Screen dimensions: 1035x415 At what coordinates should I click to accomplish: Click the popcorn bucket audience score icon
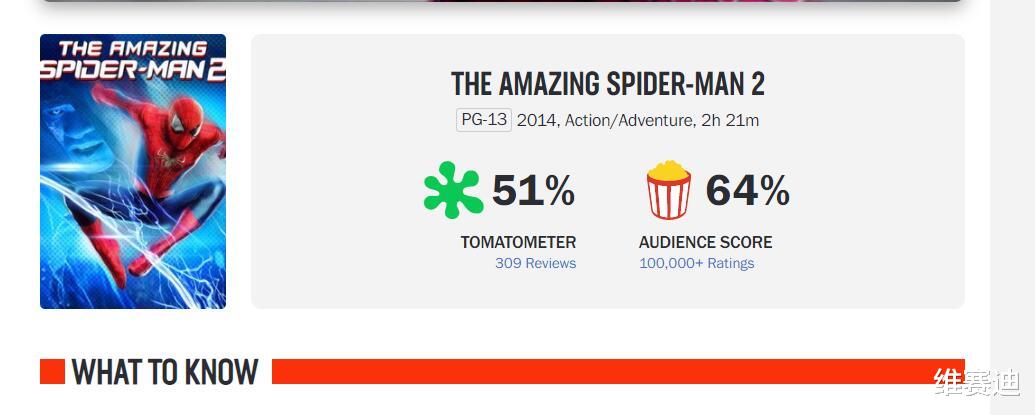pos(669,190)
